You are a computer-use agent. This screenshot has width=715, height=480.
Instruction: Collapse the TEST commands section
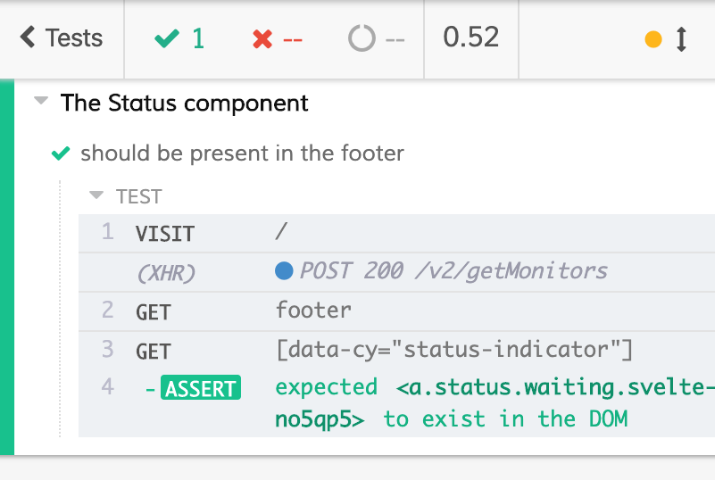click(x=97, y=196)
